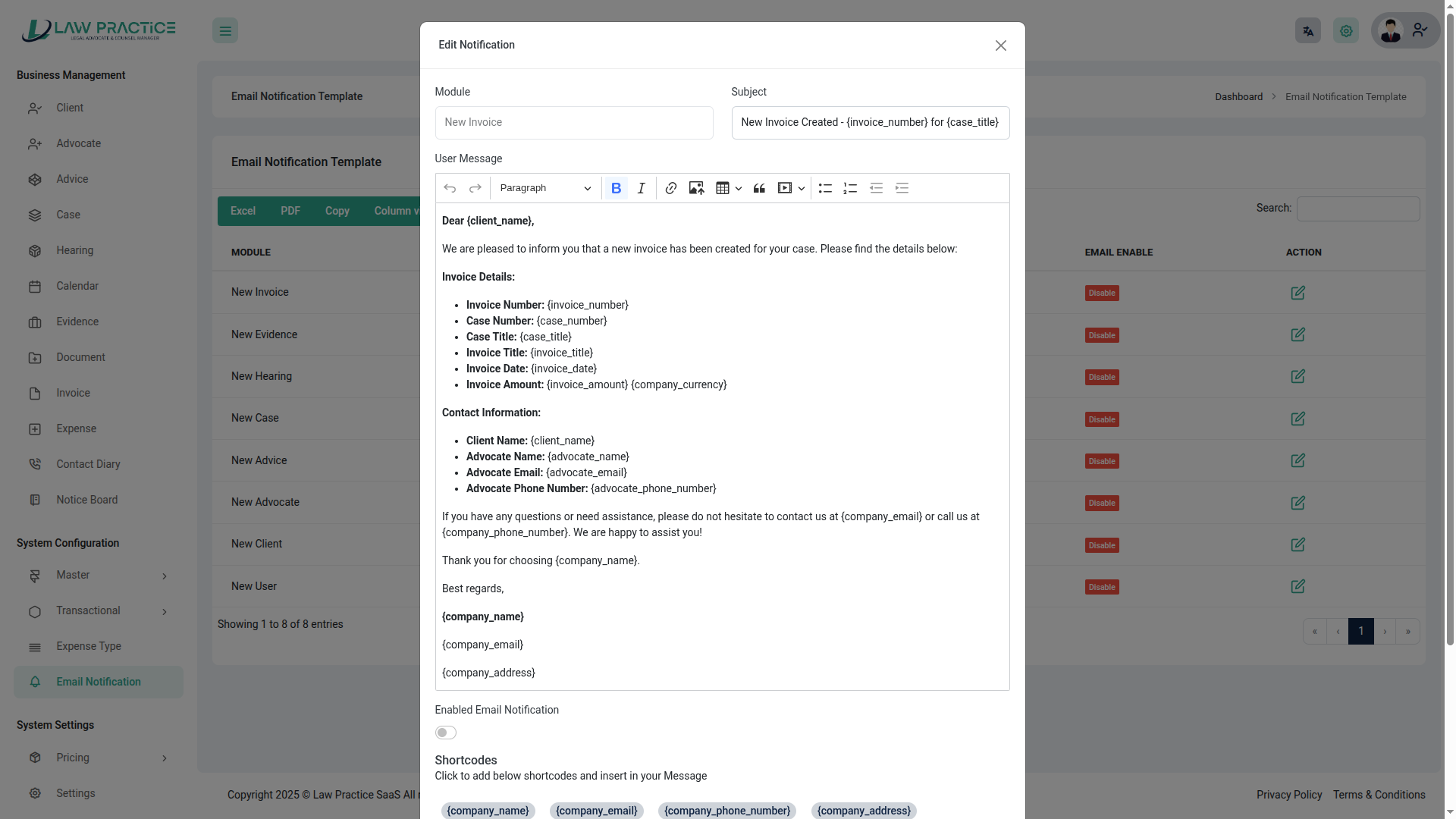The height and width of the screenshot is (819, 1456).
Task: Increase indent in the editor
Action: click(902, 188)
